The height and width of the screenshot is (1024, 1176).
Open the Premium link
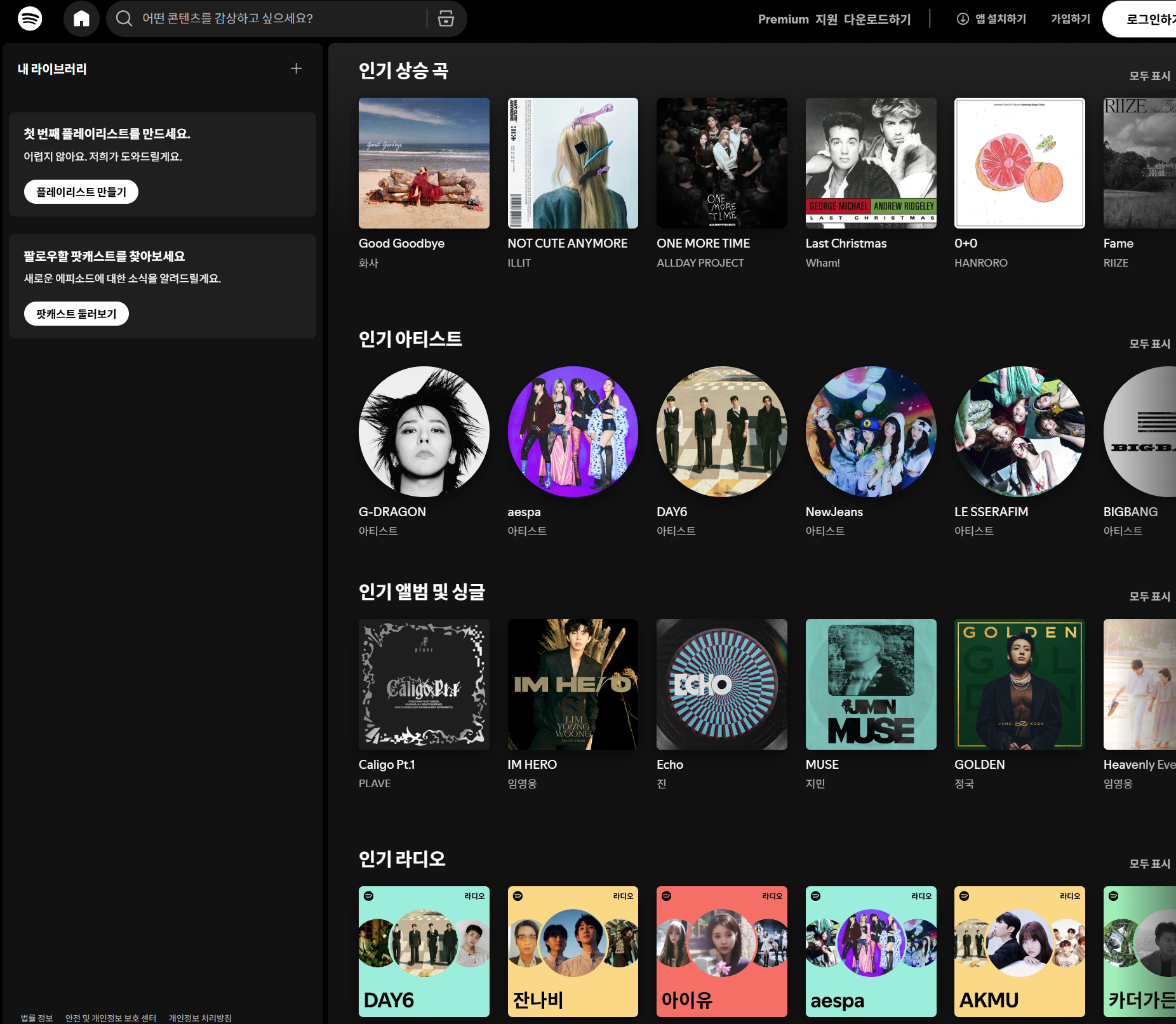[x=784, y=19]
